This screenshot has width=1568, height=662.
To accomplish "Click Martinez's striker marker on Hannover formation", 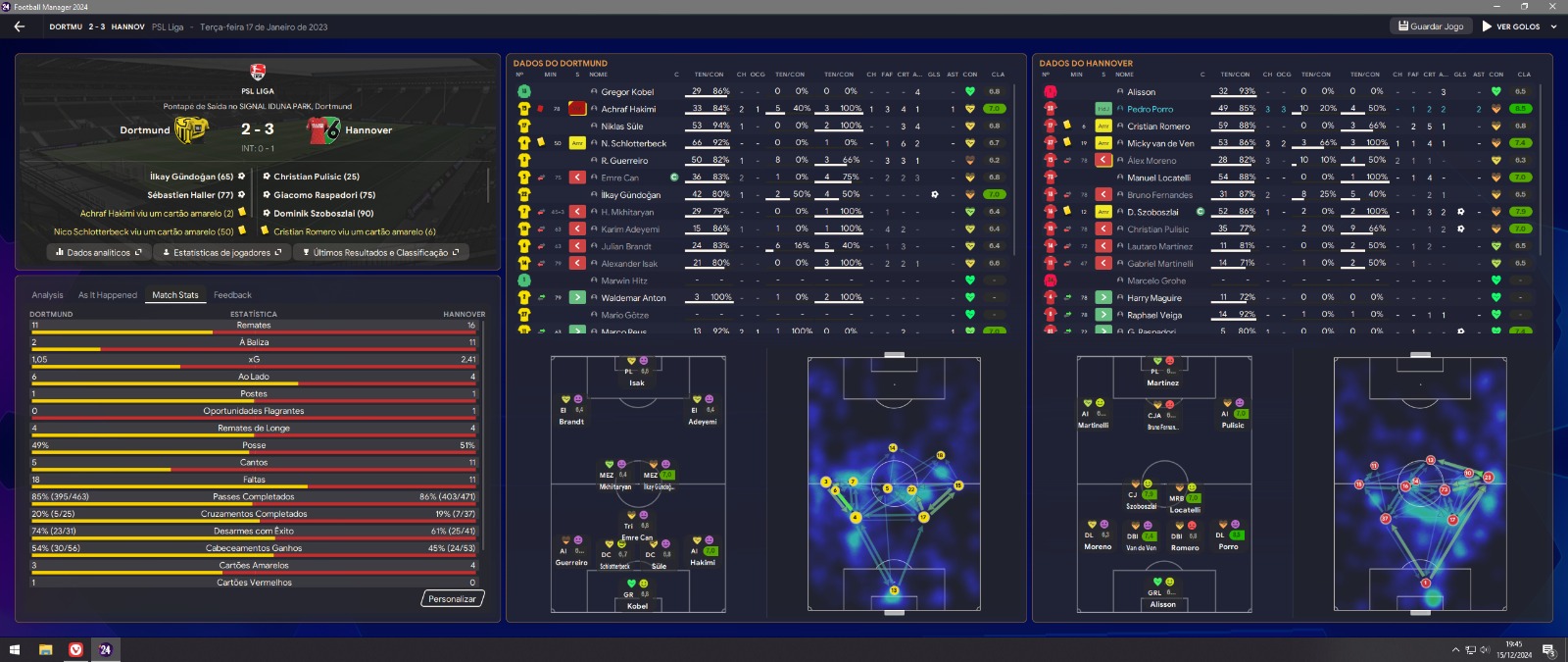I will 1163,372.
